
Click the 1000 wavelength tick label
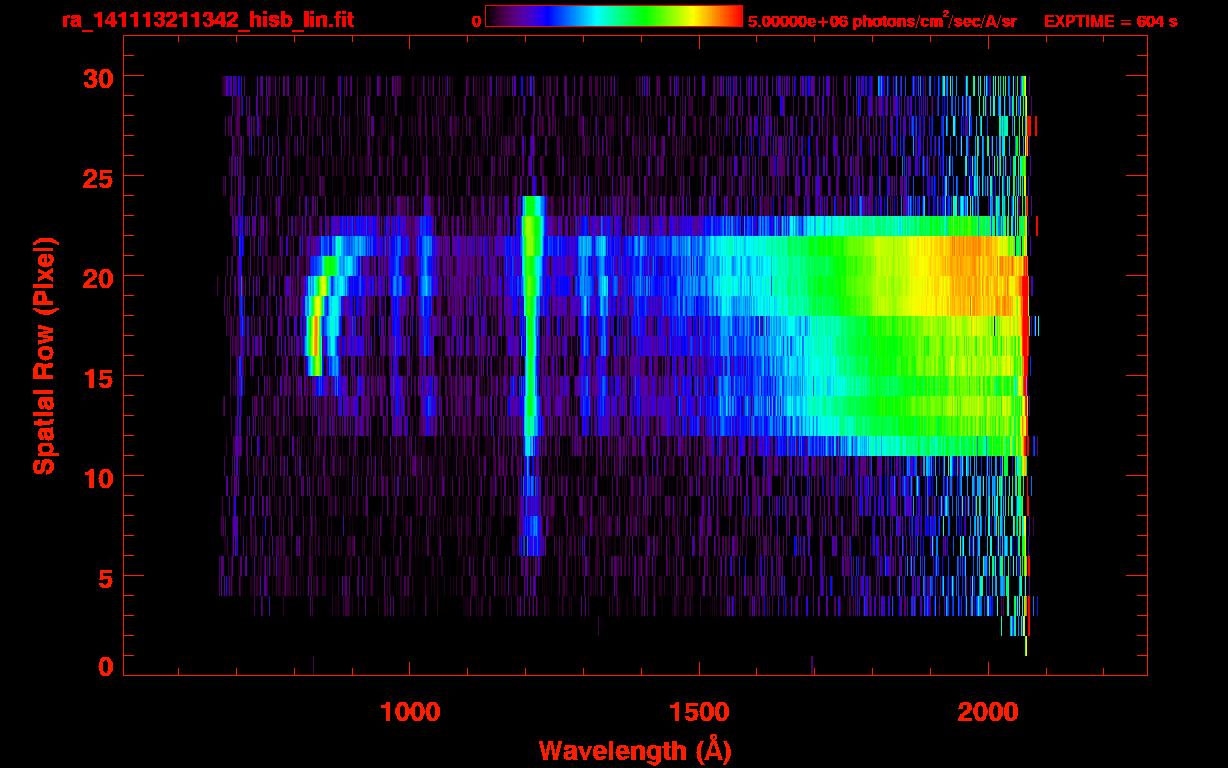pyautogui.click(x=410, y=712)
